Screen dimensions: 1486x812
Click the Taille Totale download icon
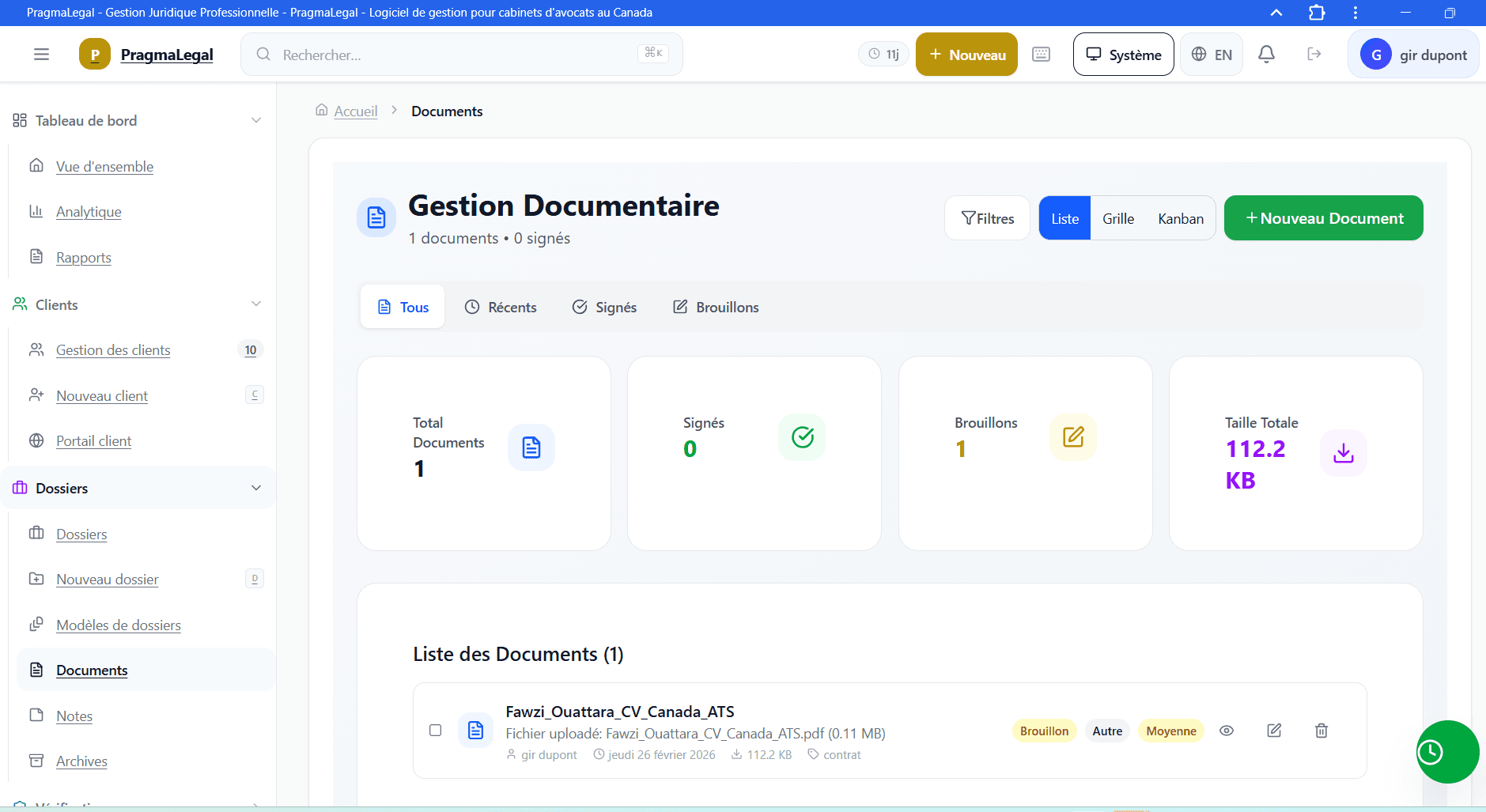(x=1344, y=453)
